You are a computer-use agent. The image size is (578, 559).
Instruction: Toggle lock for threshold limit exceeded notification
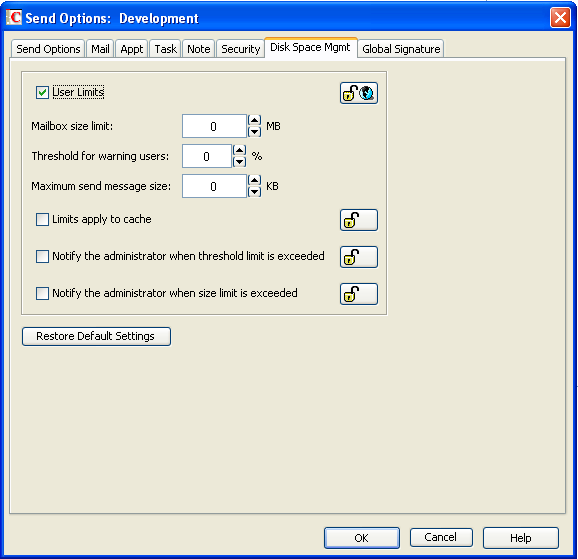[358, 257]
